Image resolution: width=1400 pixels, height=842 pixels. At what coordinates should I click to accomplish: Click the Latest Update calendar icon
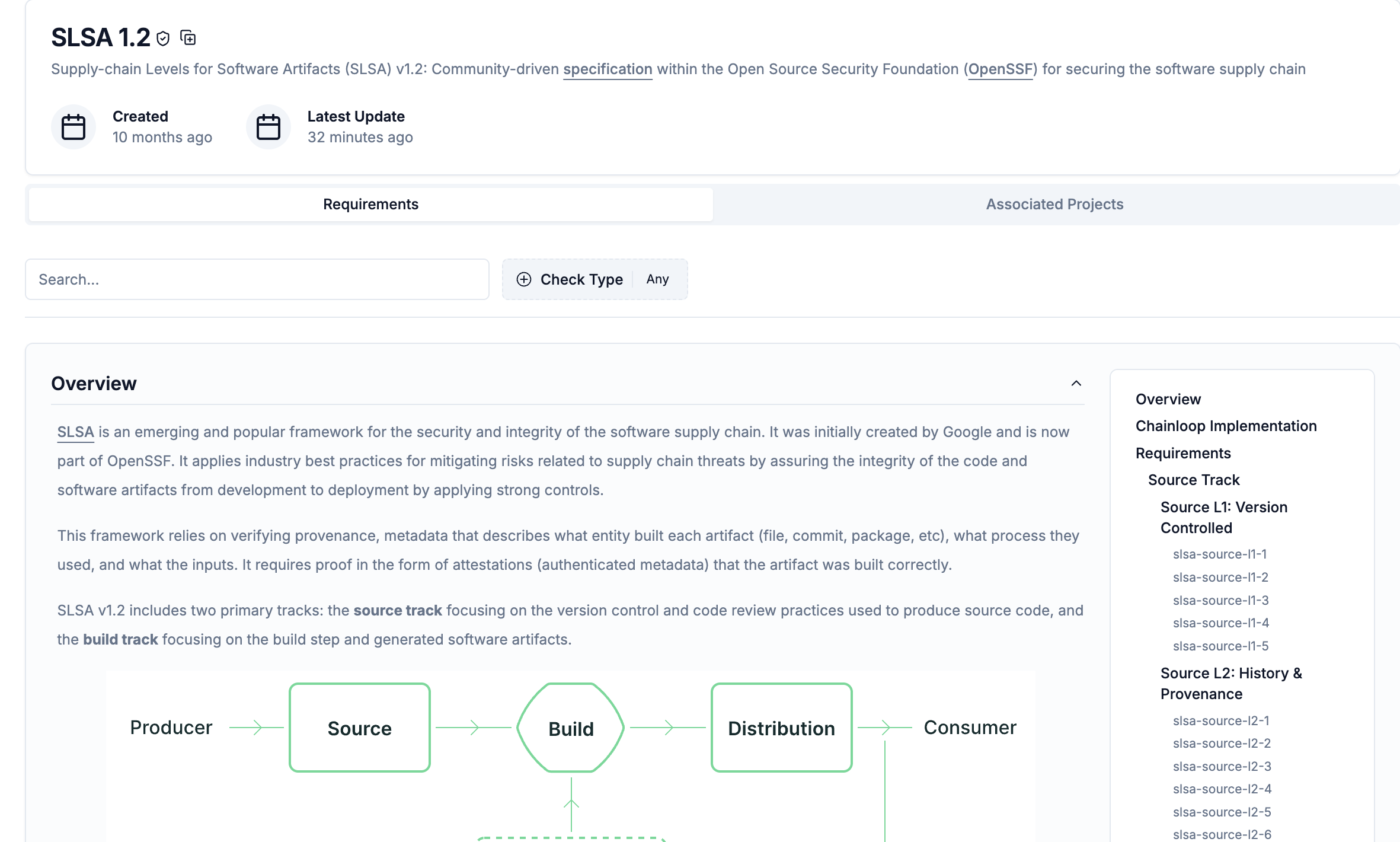[x=268, y=127]
